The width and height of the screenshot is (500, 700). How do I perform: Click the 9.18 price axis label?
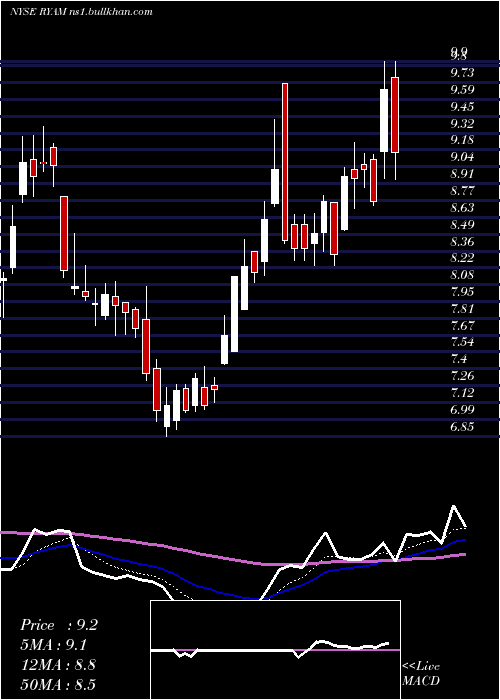pyautogui.click(x=462, y=140)
